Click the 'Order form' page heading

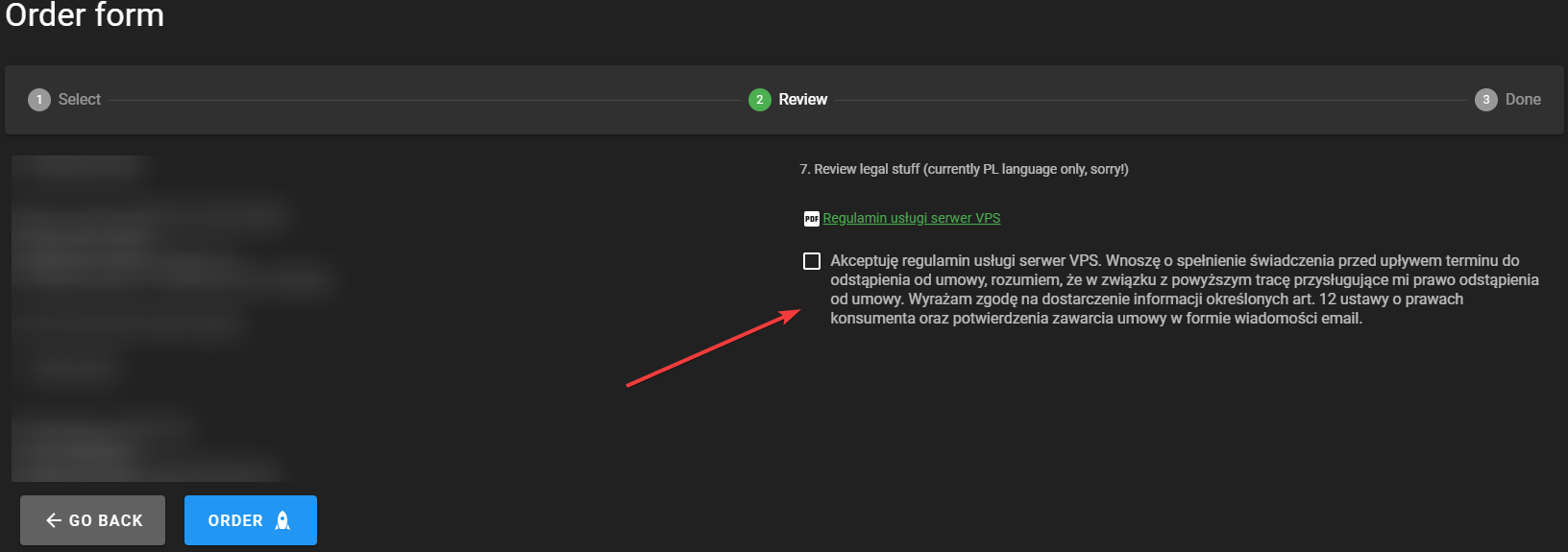click(x=85, y=15)
